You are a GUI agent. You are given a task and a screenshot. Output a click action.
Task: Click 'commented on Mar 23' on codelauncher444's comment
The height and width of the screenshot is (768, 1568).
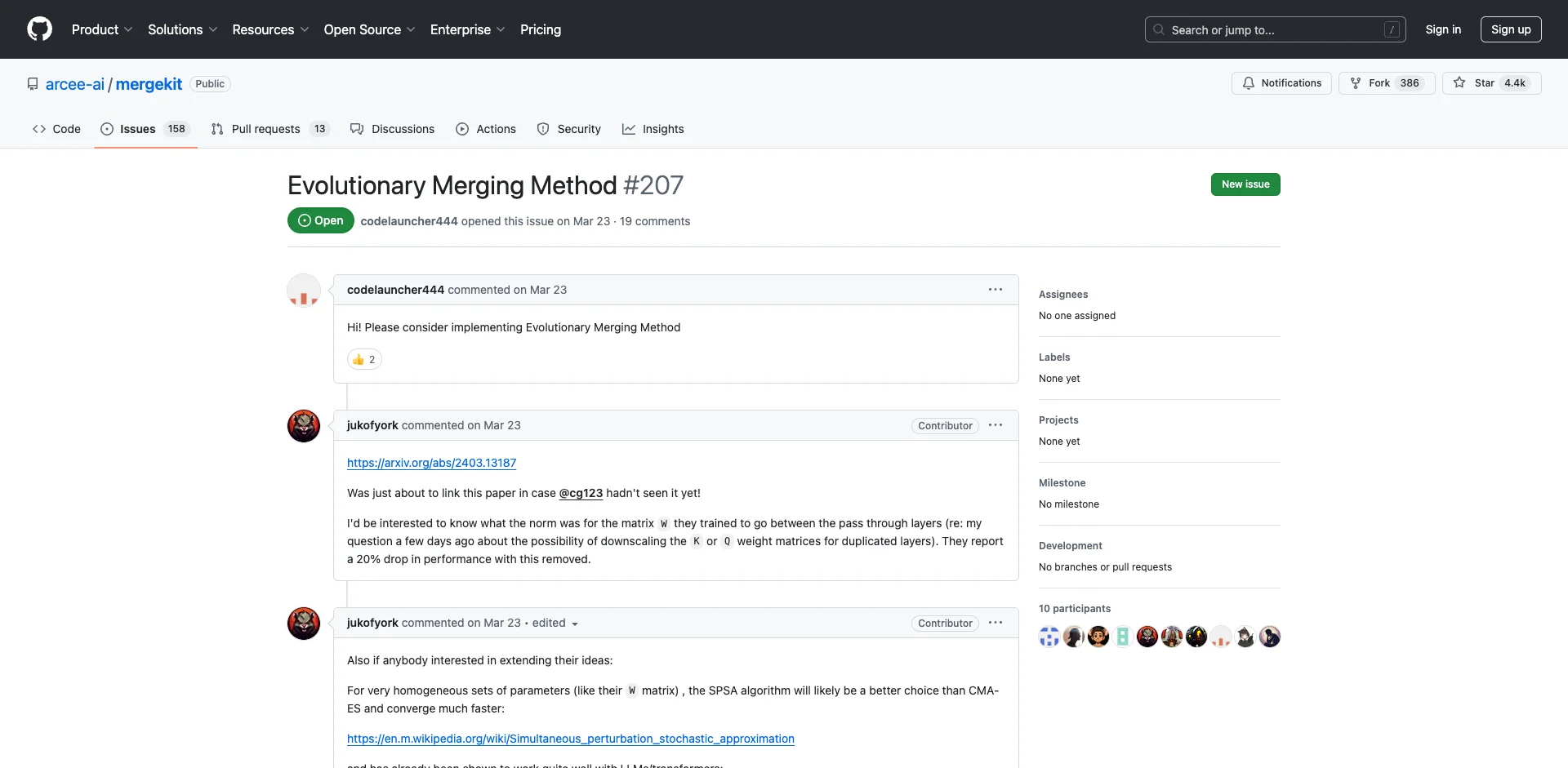[507, 290]
